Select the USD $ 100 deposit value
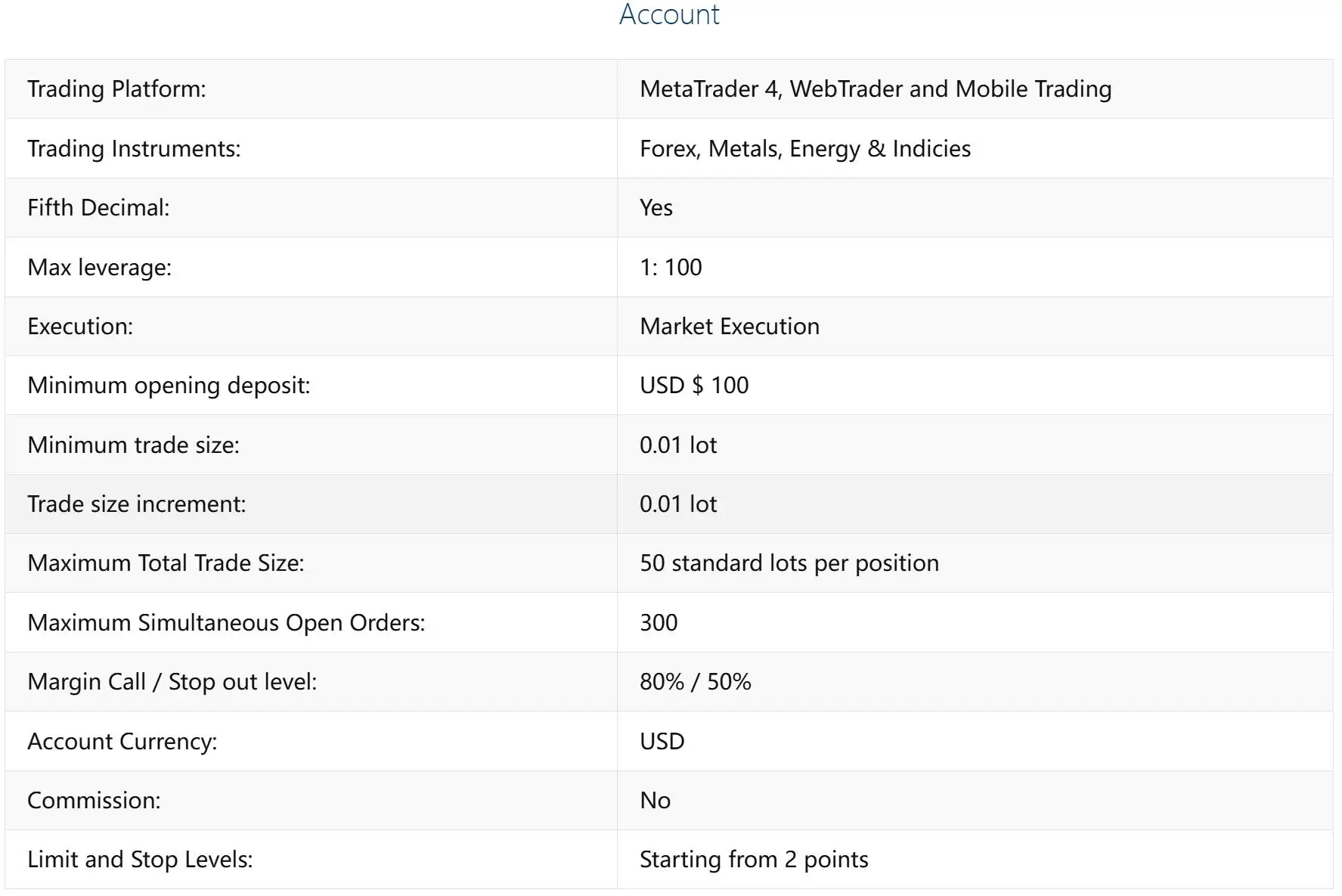Screen dimensions: 1342x896 693,386
